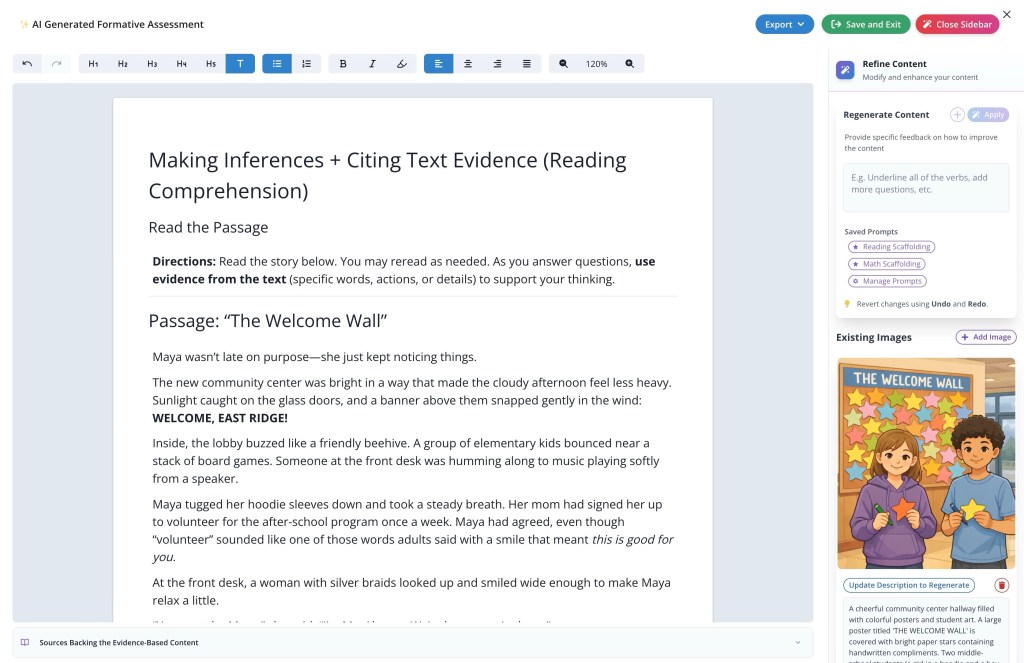Apply Heading 2 style

coord(123,63)
